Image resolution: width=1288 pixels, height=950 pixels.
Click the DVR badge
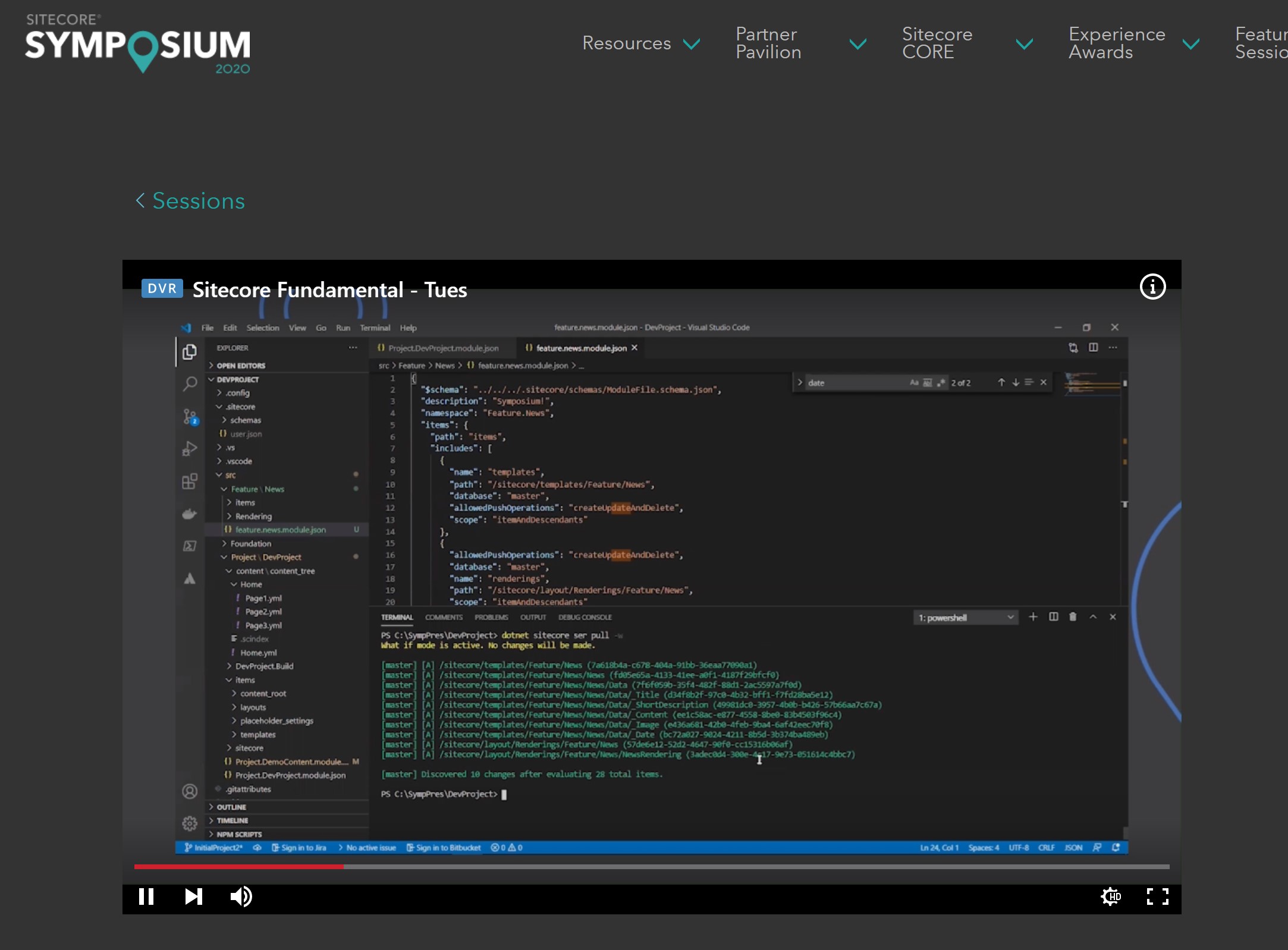coord(162,289)
